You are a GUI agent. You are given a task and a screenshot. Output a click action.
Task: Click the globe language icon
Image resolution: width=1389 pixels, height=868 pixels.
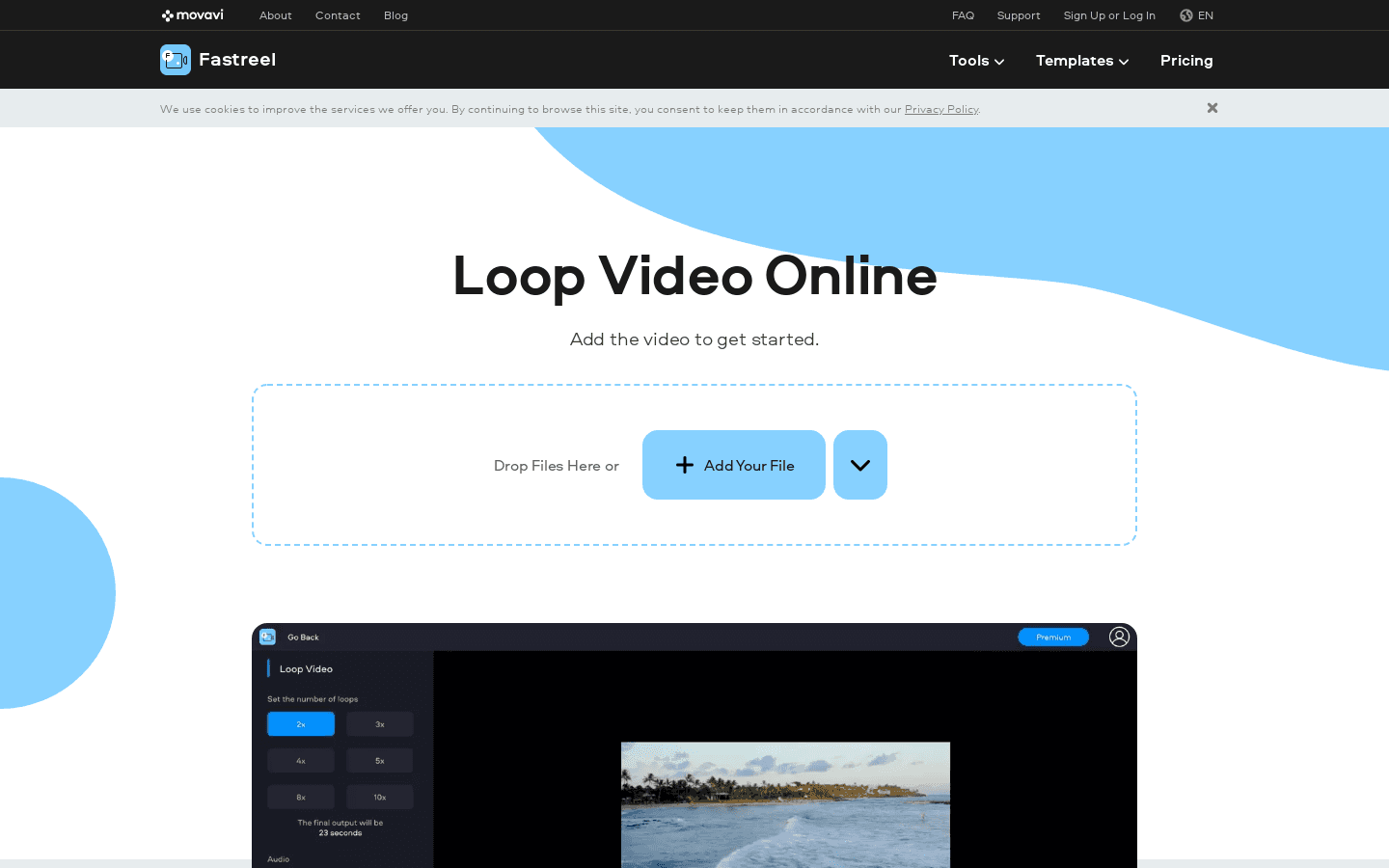click(x=1186, y=15)
